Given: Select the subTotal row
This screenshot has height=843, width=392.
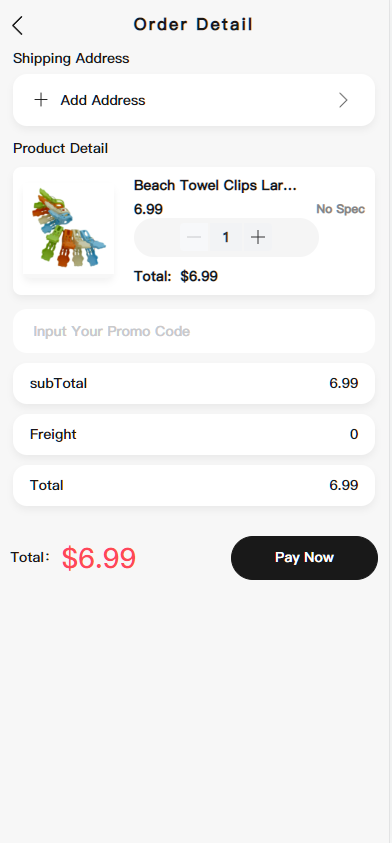Looking at the screenshot, I should pos(194,383).
